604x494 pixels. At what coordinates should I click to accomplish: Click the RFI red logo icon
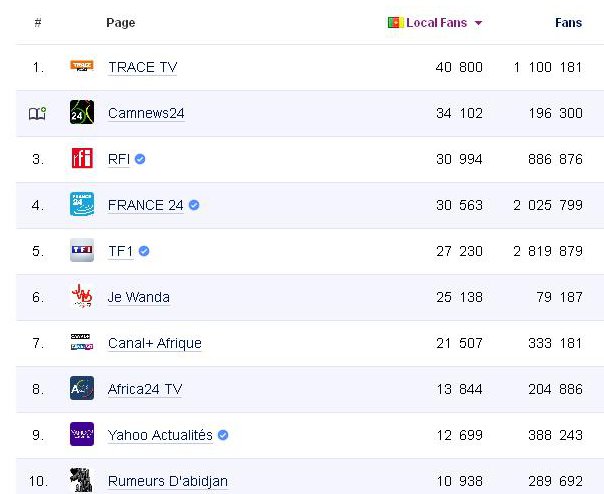click(x=82, y=159)
